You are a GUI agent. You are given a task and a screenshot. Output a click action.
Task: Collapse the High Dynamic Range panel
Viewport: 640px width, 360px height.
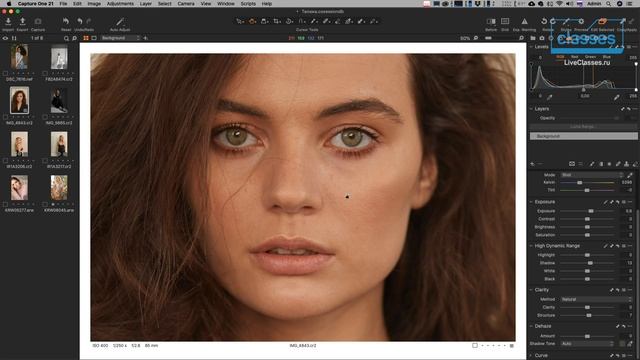tap(531, 246)
